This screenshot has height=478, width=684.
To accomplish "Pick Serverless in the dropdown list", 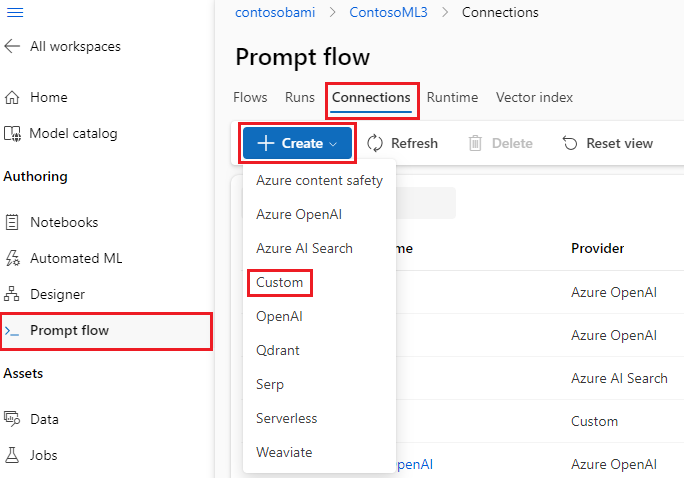I will coord(286,418).
